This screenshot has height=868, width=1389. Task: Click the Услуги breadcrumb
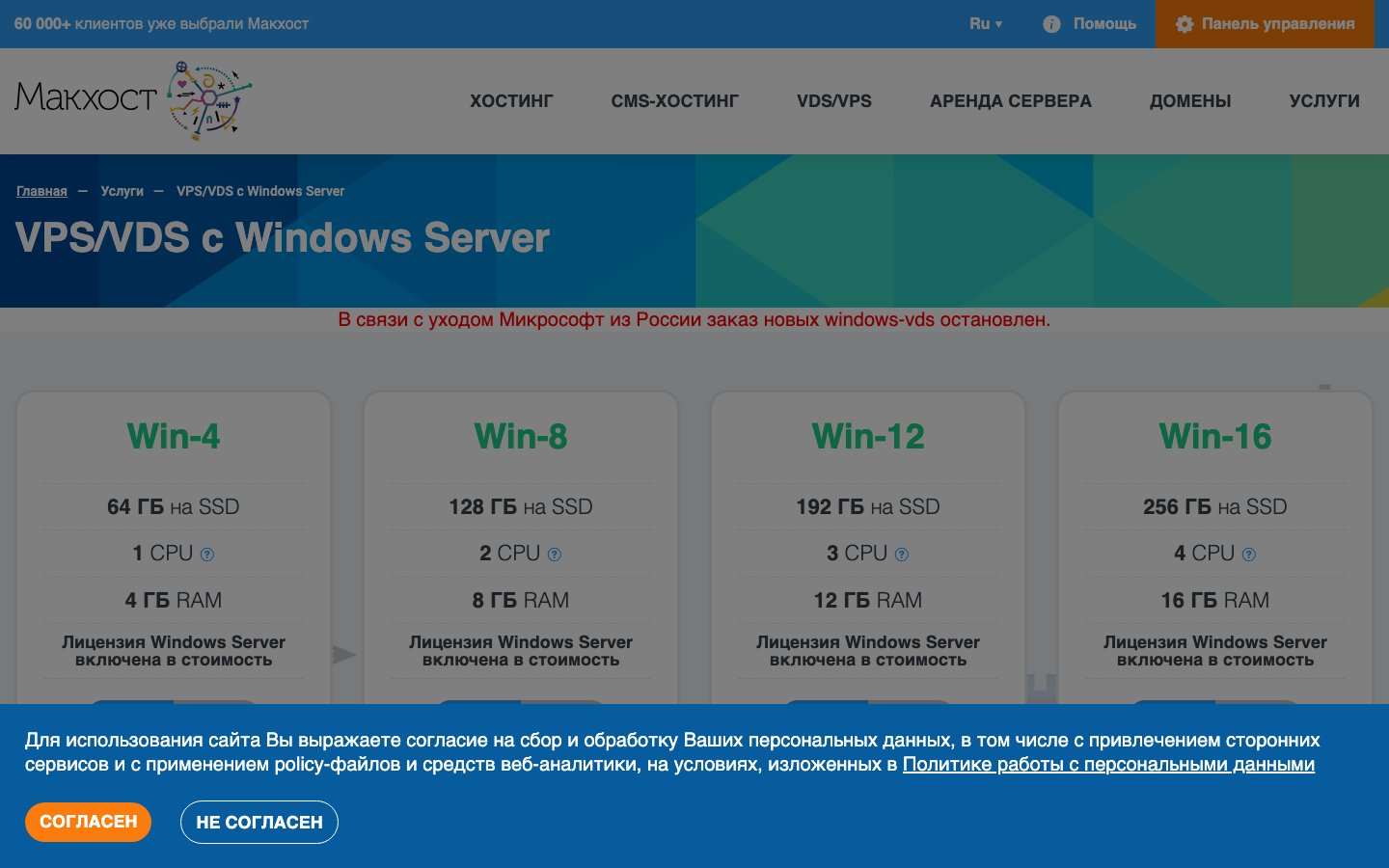(x=122, y=191)
